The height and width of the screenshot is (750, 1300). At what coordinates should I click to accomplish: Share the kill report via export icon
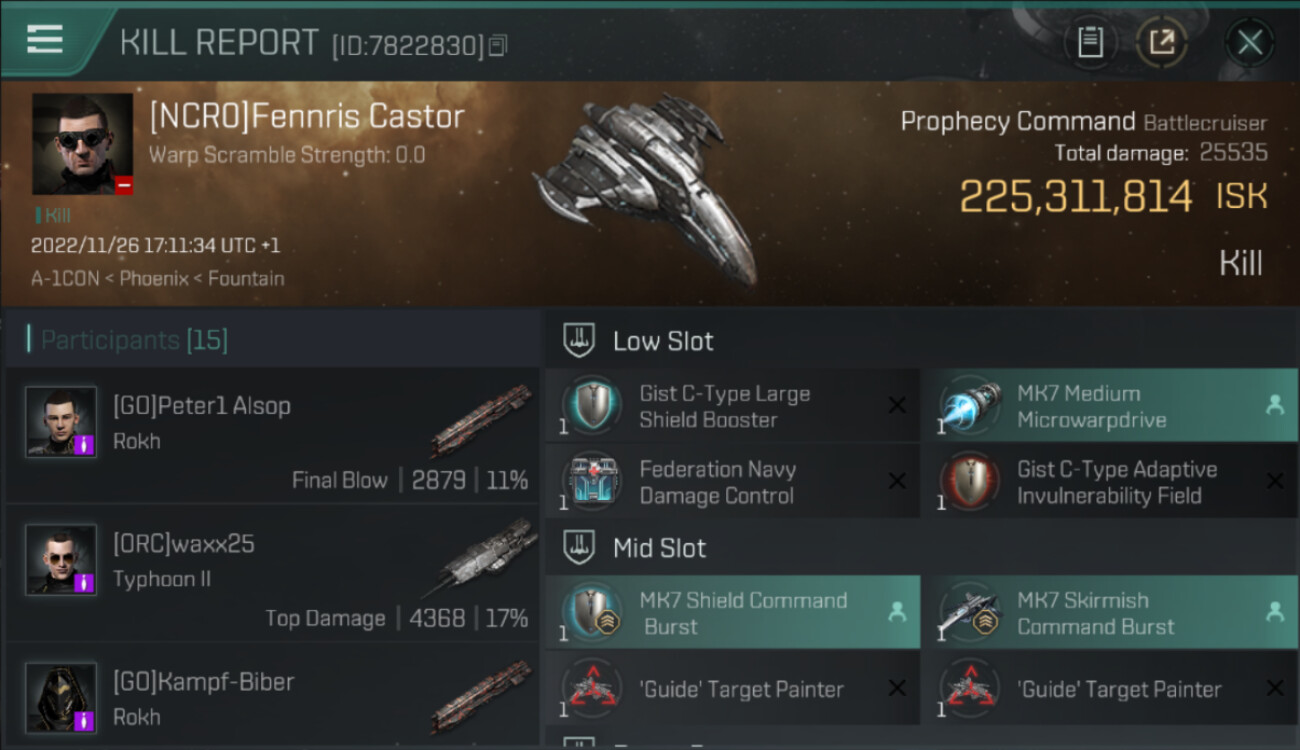coord(1162,42)
